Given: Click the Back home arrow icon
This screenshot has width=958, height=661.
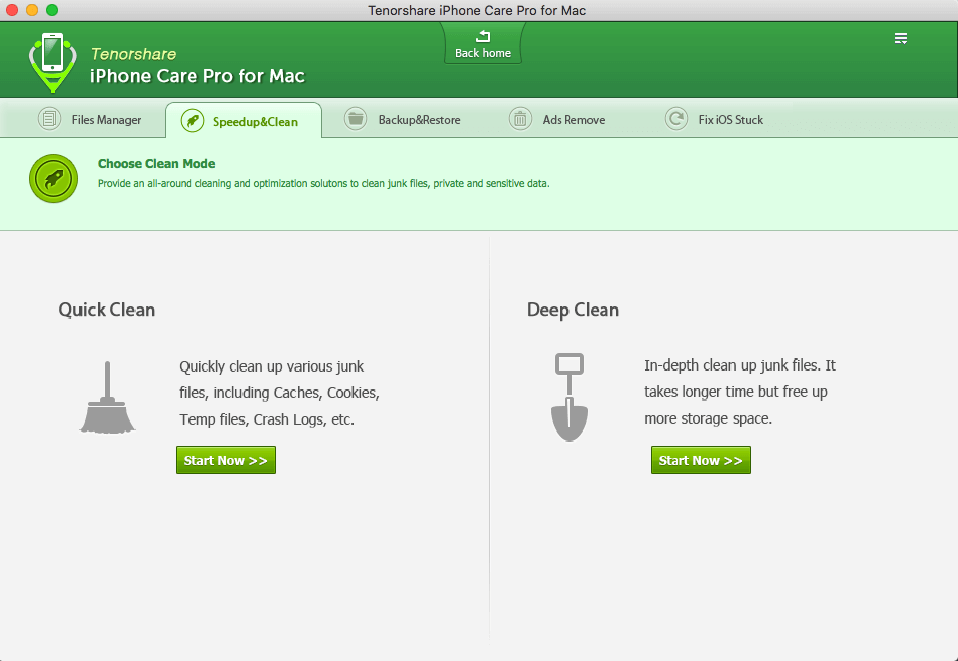Looking at the screenshot, I should click(x=483, y=36).
